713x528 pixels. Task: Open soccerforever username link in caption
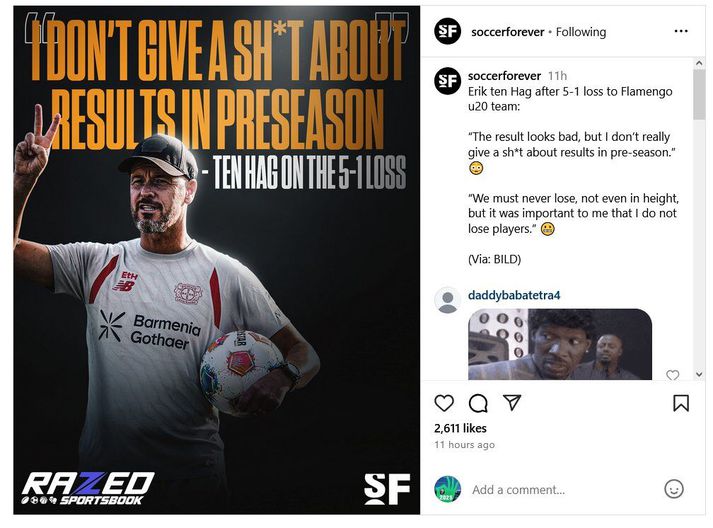(504, 75)
